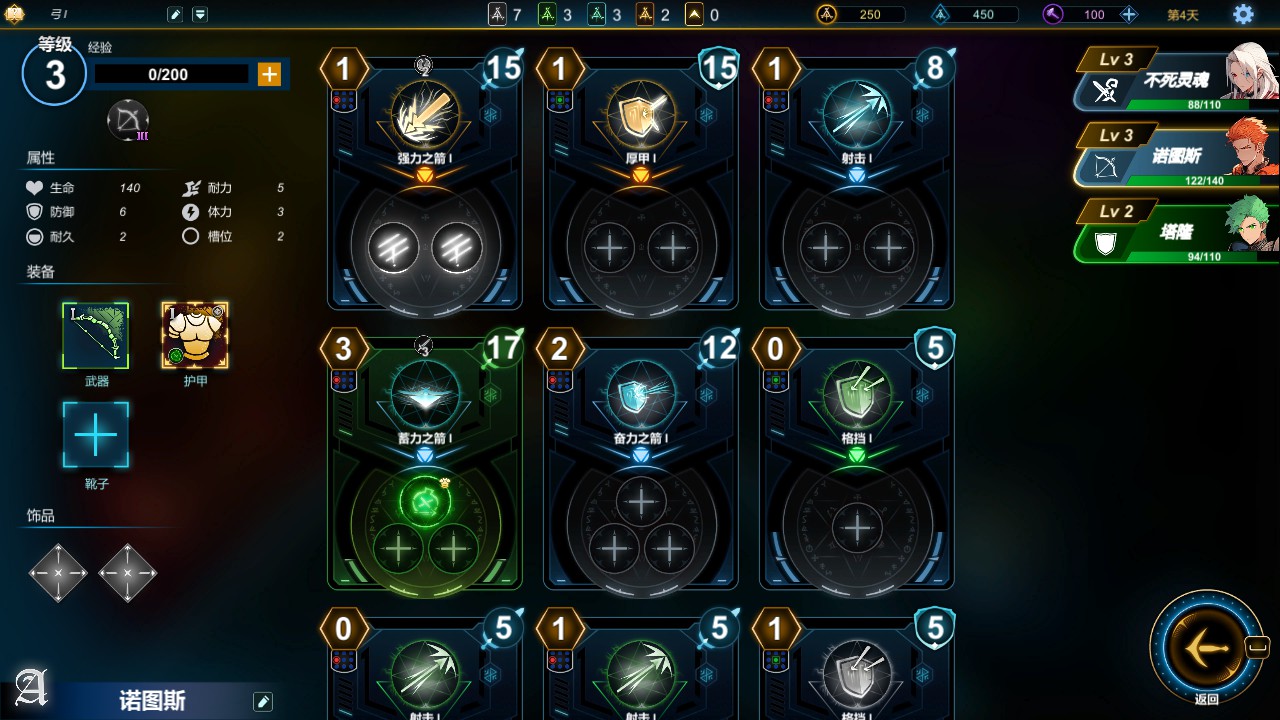Viewport: 1280px width, 720px height.
Task: Click the orange plus button beside experience bar
Action: (269, 74)
